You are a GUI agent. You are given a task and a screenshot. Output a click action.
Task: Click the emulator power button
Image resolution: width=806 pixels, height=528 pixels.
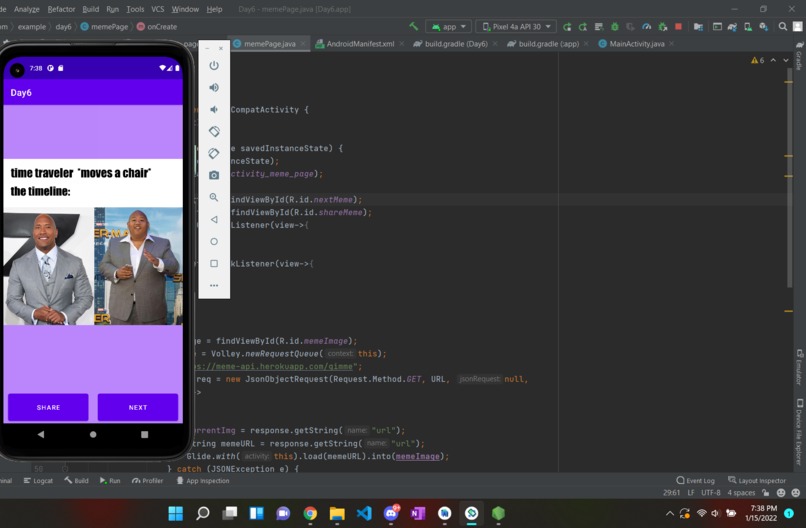click(x=214, y=65)
